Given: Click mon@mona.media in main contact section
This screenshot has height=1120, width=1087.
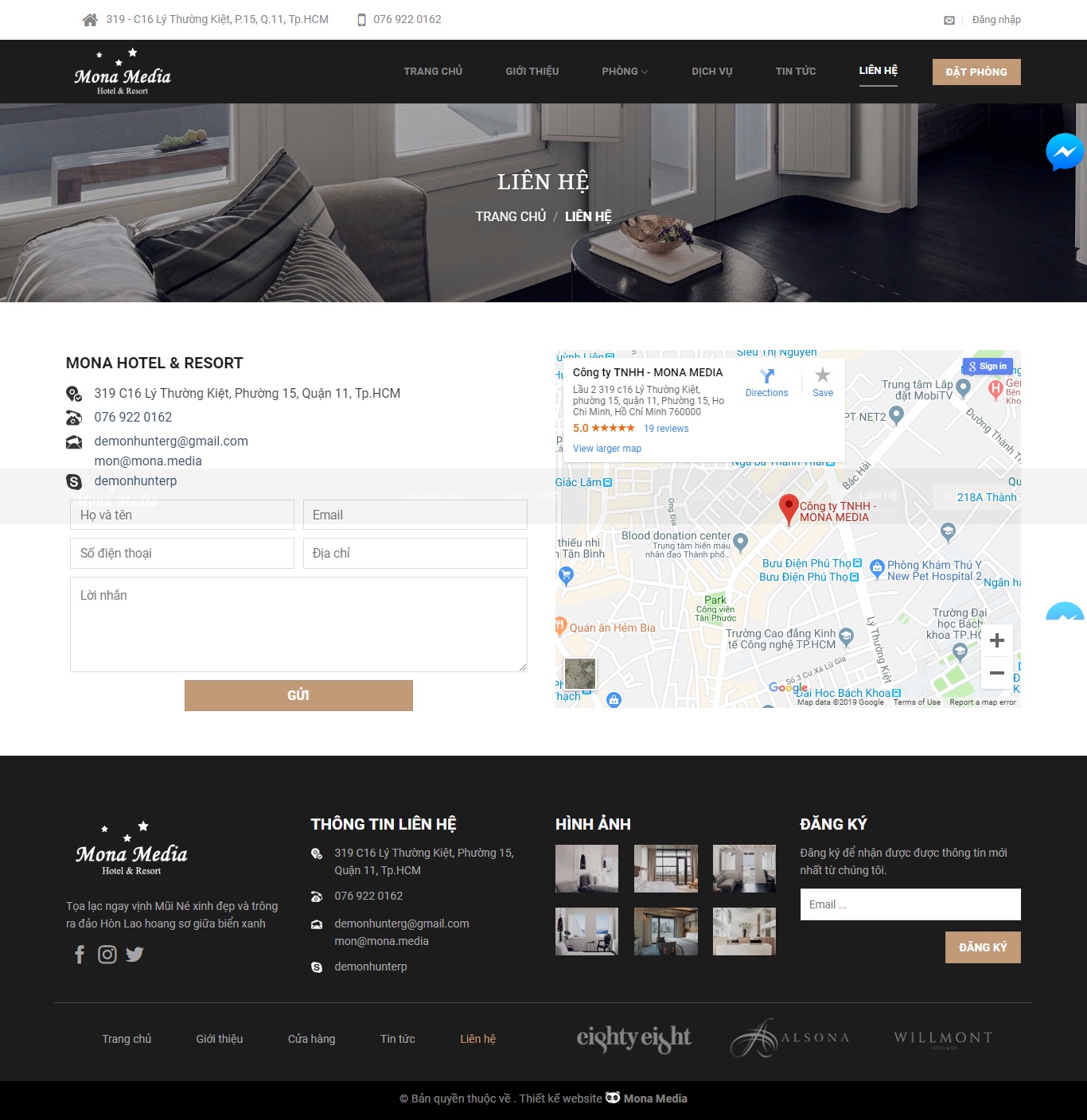Looking at the screenshot, I should point(148,461).
